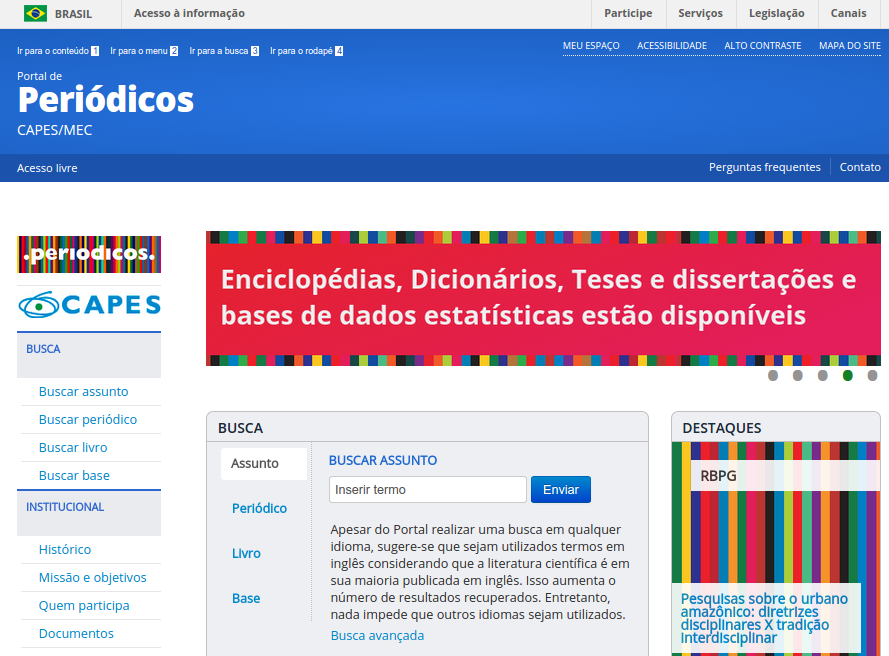
Task: Open Documentos link in sidebar
Action: [x=76, y=634]
